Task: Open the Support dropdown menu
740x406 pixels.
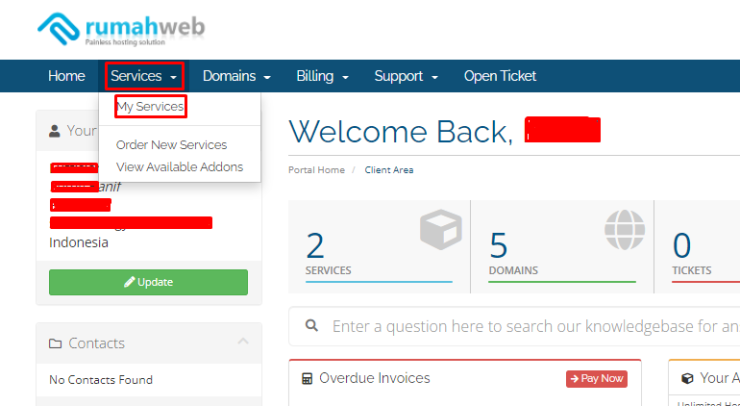Action: 406,76
